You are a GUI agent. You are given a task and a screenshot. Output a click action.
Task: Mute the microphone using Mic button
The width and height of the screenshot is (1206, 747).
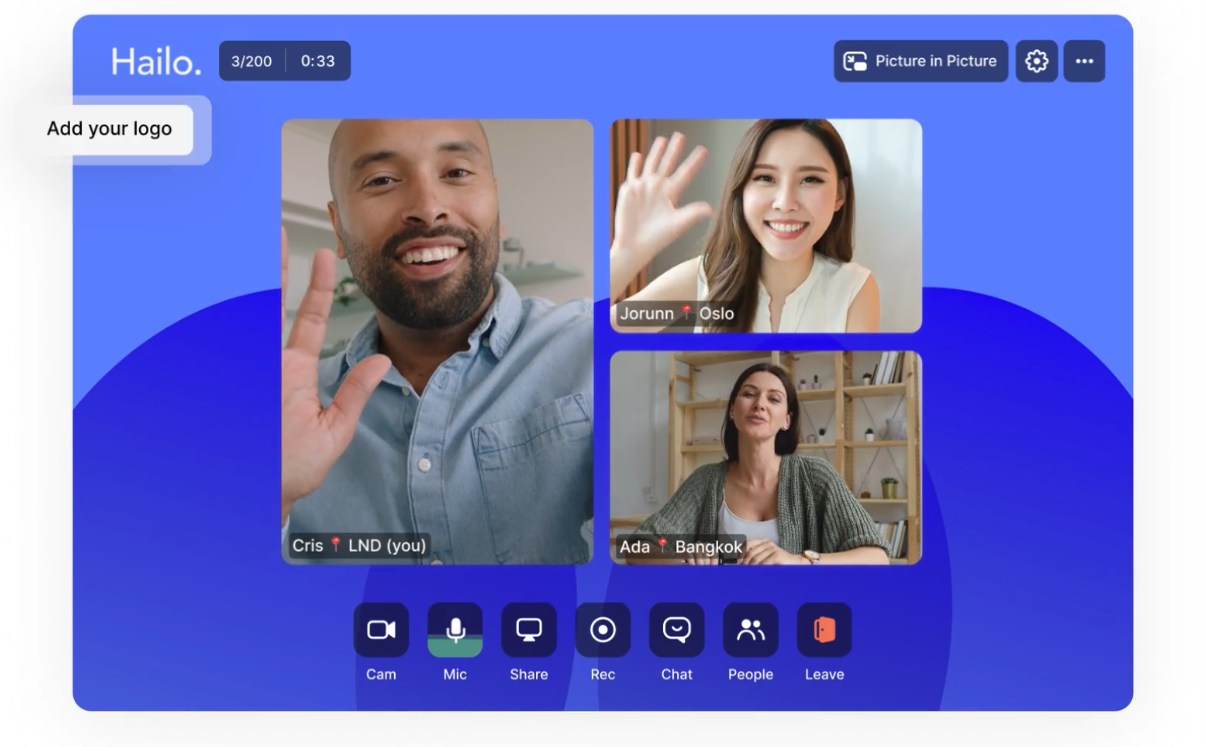click(455, 630)
